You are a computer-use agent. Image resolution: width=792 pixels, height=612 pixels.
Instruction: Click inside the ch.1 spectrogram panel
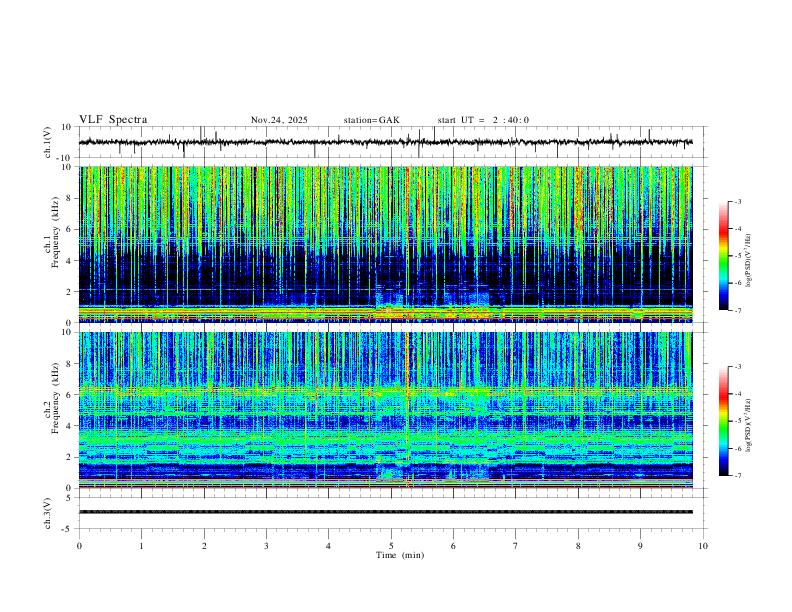385,244
